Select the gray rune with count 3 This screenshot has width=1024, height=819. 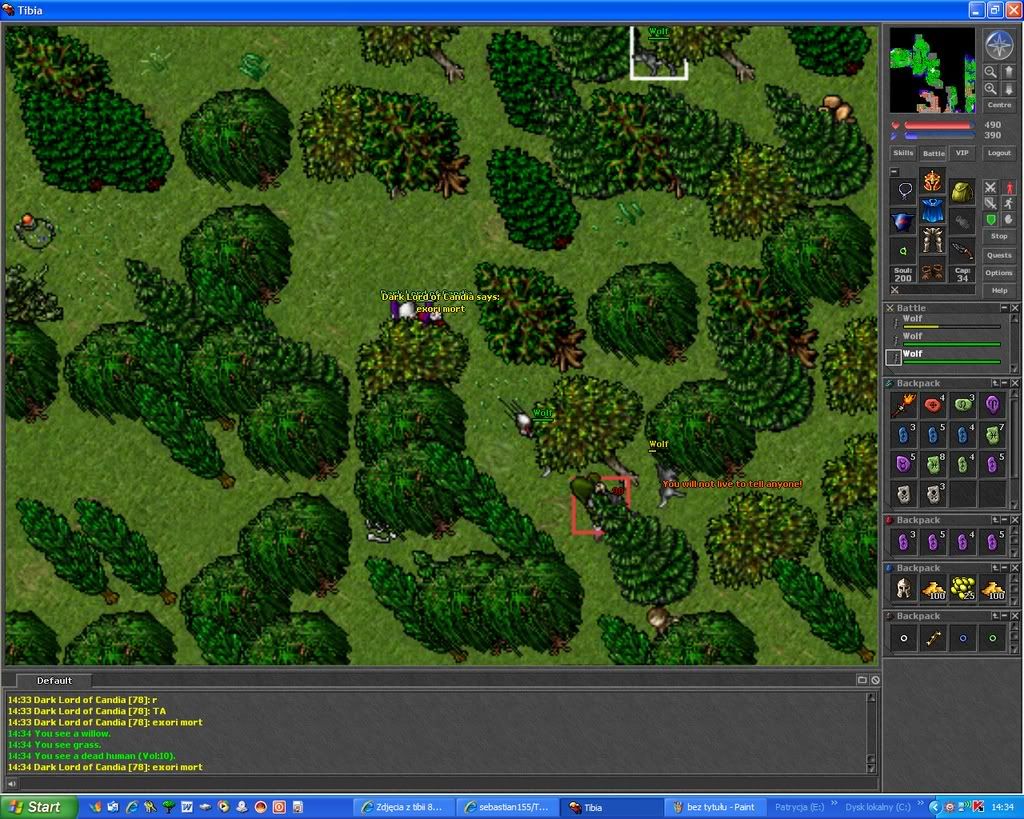pyautogui.click(x=933, y=494)
